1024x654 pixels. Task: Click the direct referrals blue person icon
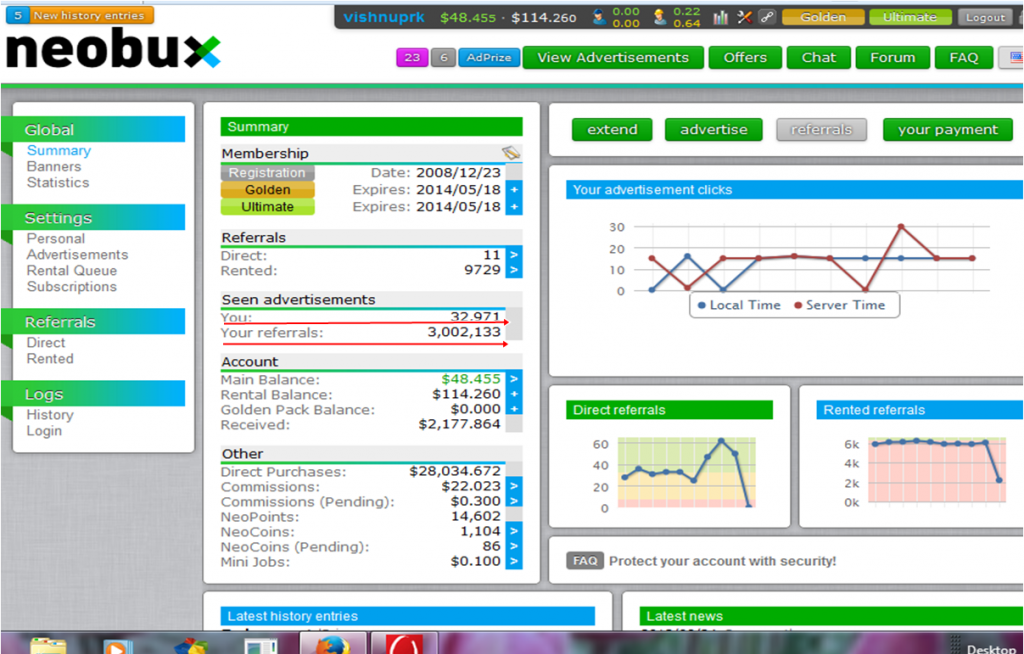coord(598,17)
